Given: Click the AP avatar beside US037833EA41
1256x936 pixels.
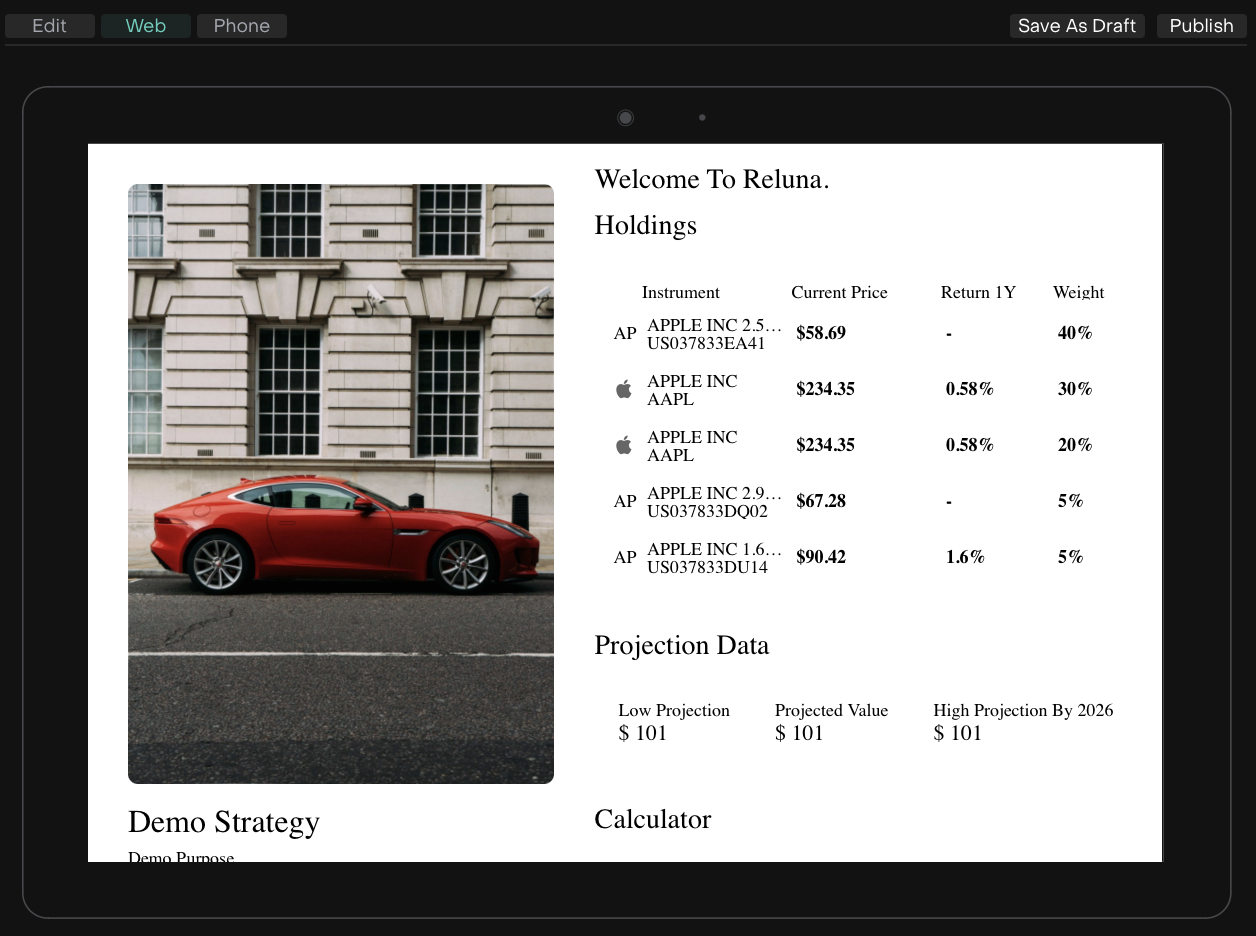Looking at the screenshot, I should [x=625, y=334].
